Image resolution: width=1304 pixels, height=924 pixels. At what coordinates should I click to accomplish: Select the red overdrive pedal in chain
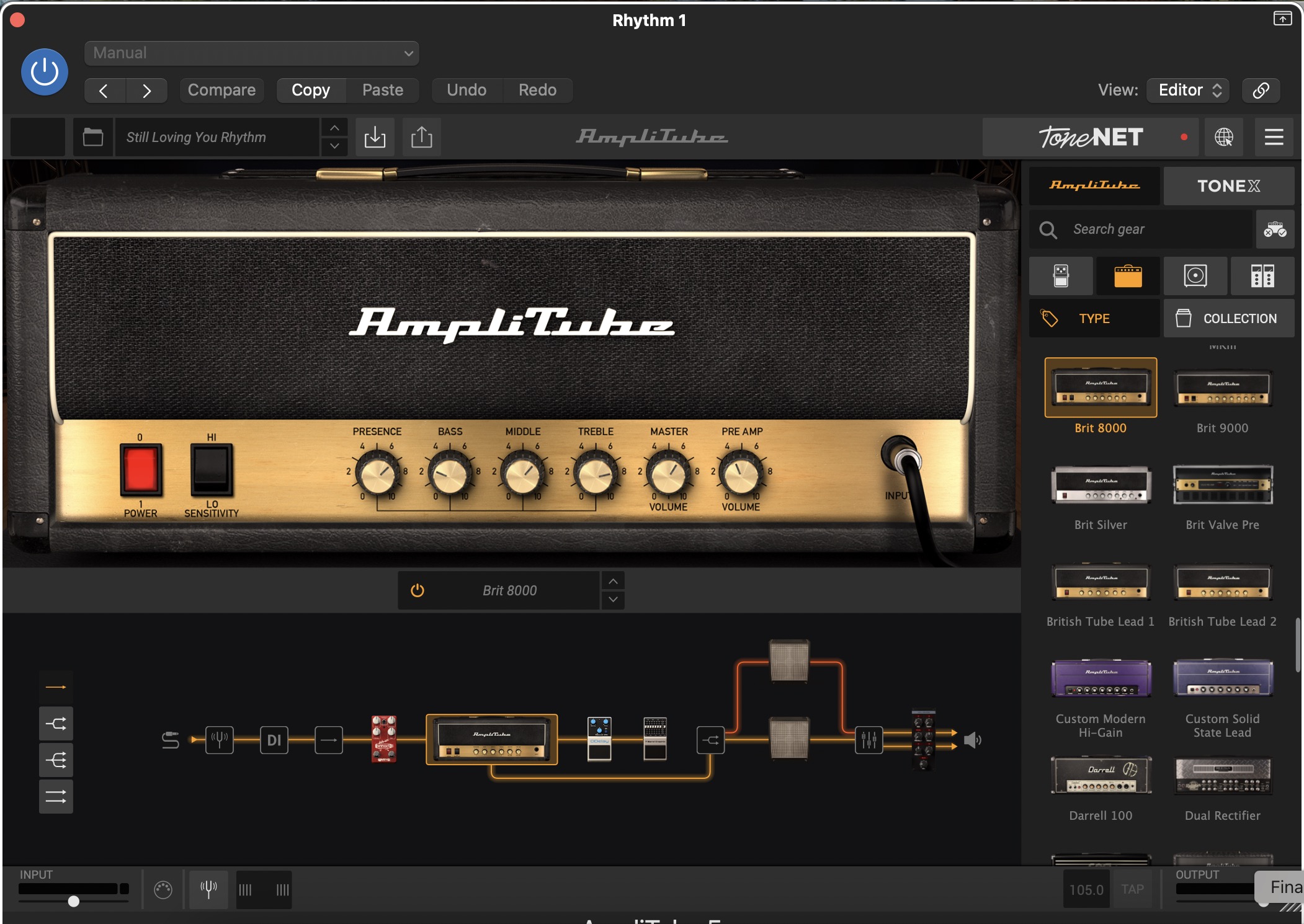[384, 739]
